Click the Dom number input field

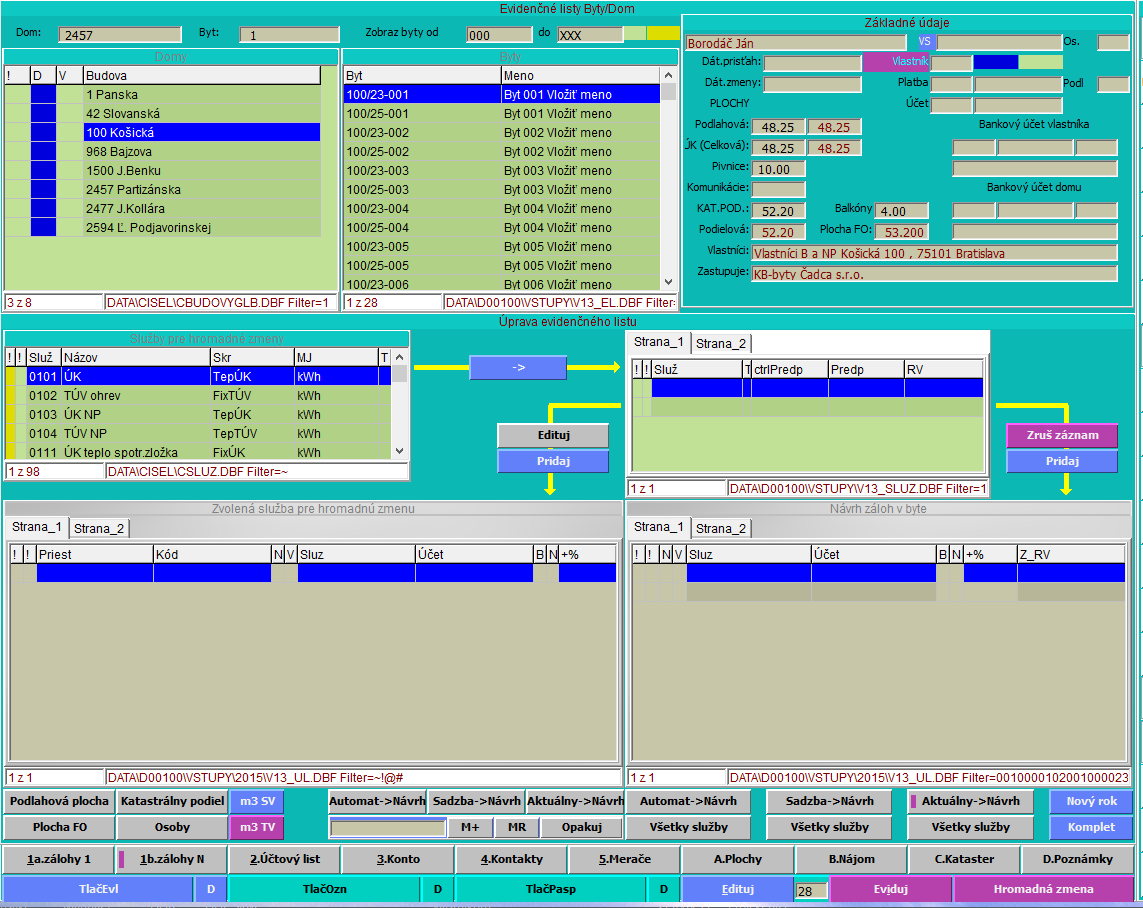[x=120, y=35]
